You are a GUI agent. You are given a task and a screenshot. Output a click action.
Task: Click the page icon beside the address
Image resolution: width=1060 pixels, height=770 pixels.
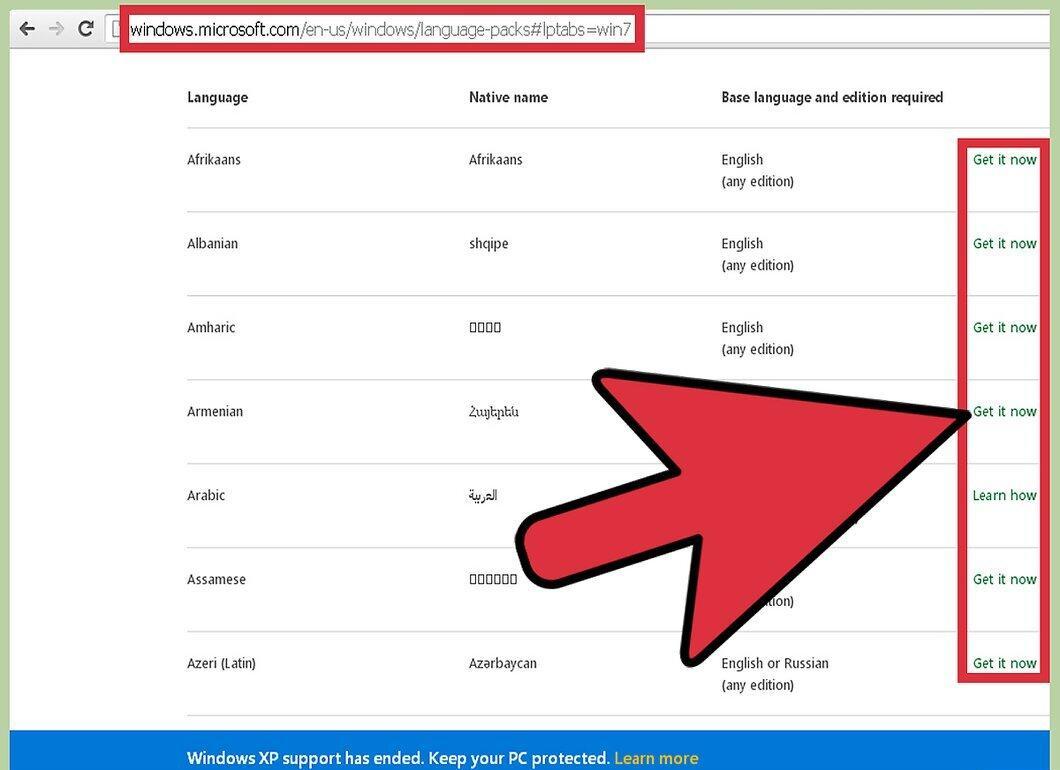[115, 29]
